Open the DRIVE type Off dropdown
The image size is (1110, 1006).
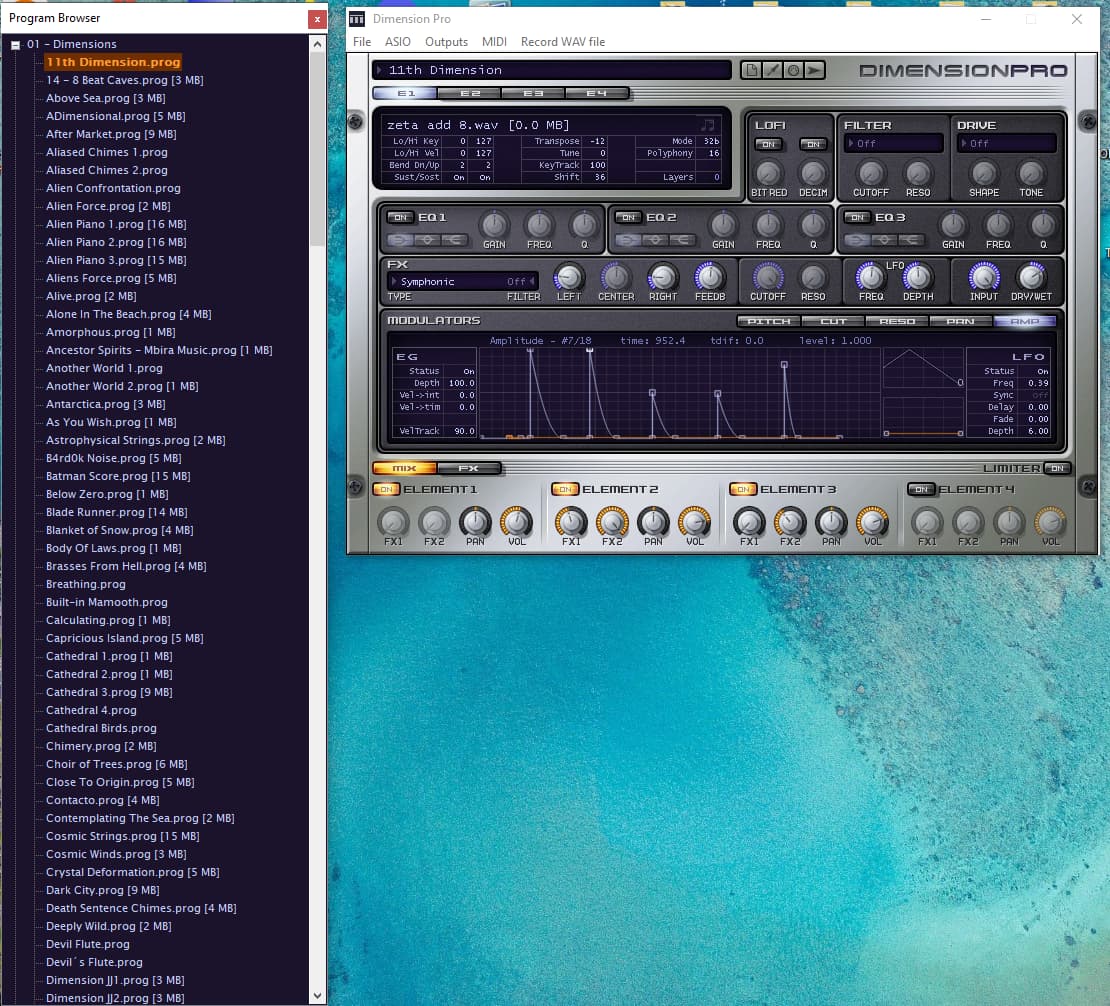click(1007, 144)
